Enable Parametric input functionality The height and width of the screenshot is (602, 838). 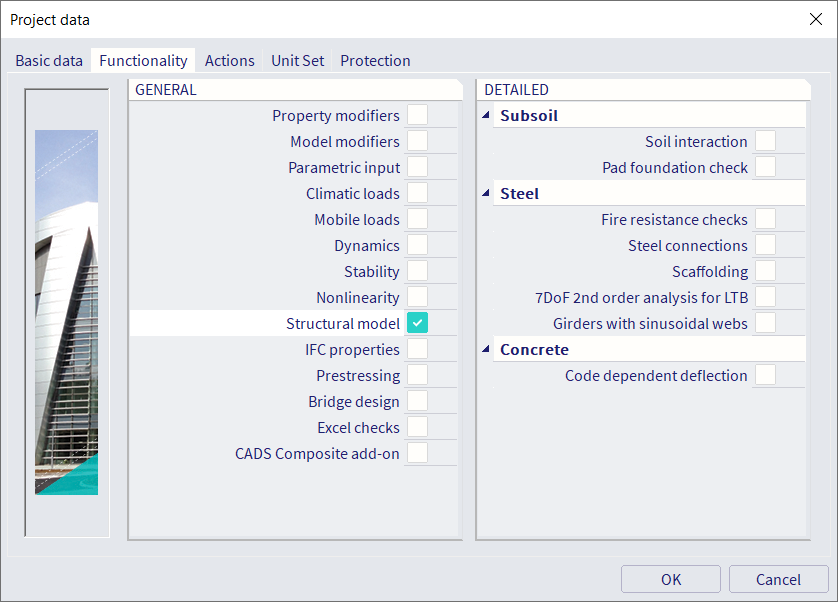417,167
